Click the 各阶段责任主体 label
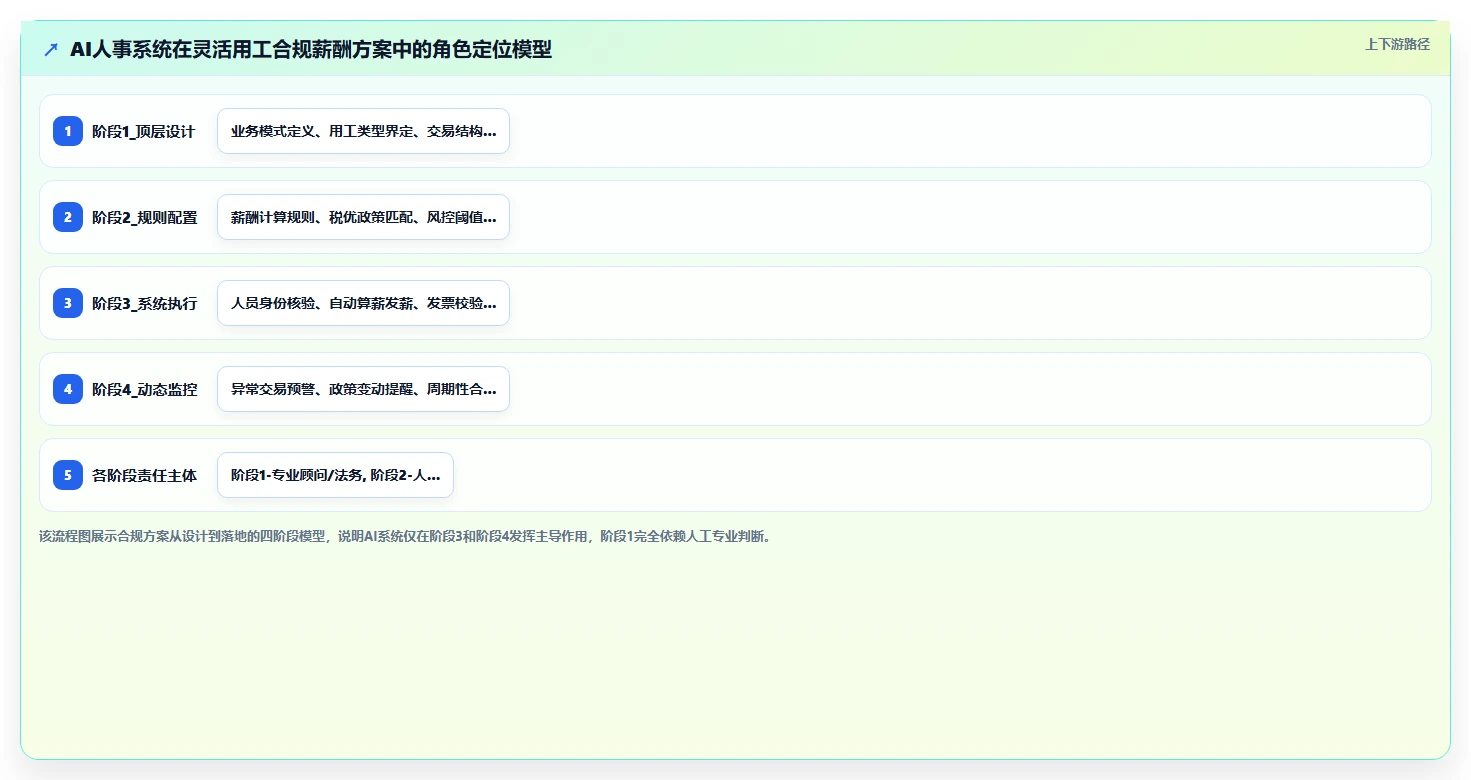The width and height of the screenshot is (1471, 780). point(145,475)
